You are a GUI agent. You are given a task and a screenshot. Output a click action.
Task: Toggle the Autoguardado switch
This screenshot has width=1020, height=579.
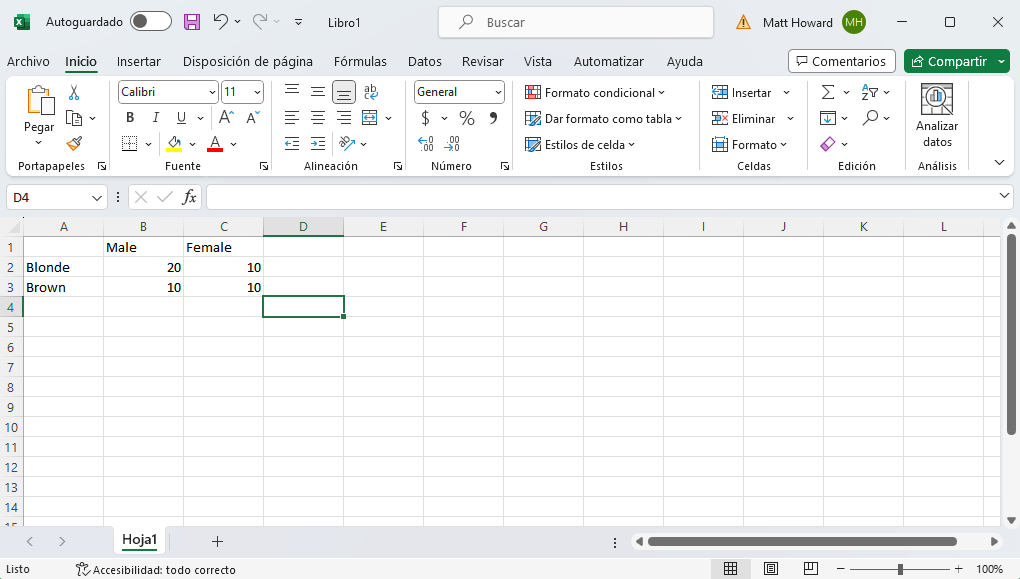[x=150, y=22]
